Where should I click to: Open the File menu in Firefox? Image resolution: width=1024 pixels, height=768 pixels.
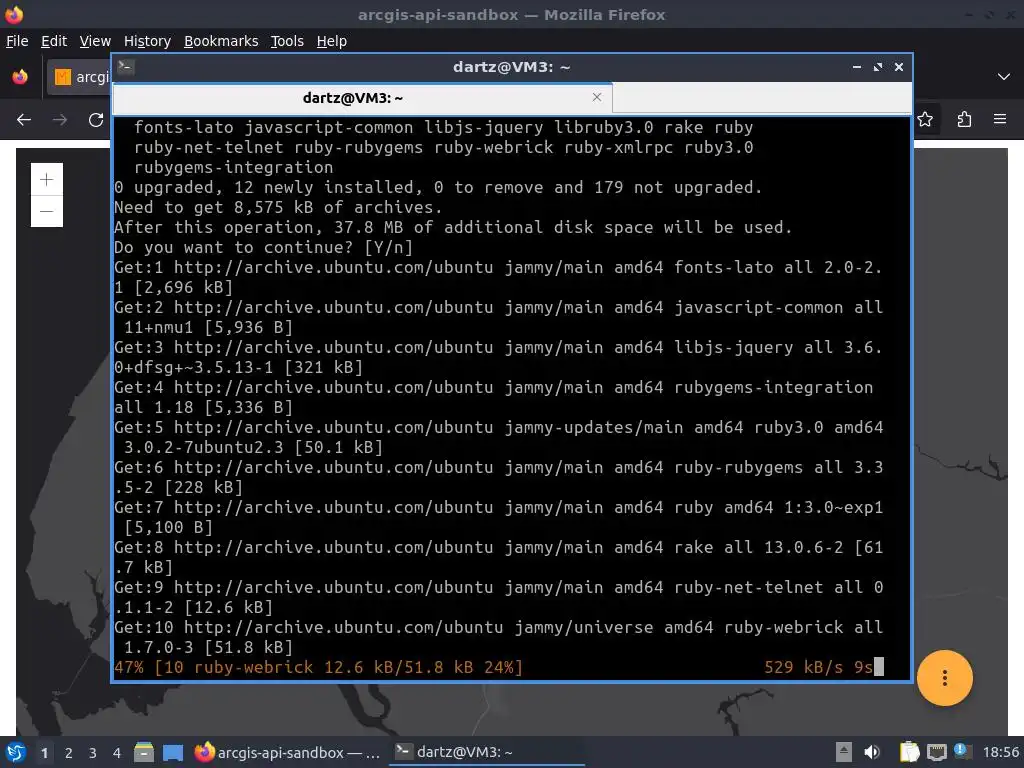(x=17, y=41)
